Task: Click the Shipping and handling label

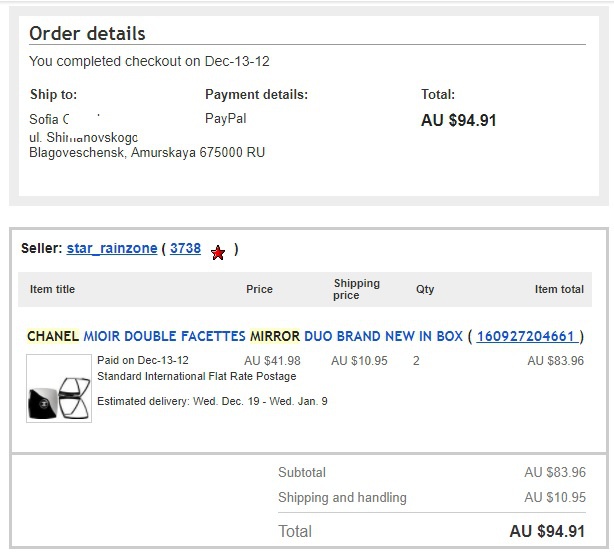Action: pos(342,497)
